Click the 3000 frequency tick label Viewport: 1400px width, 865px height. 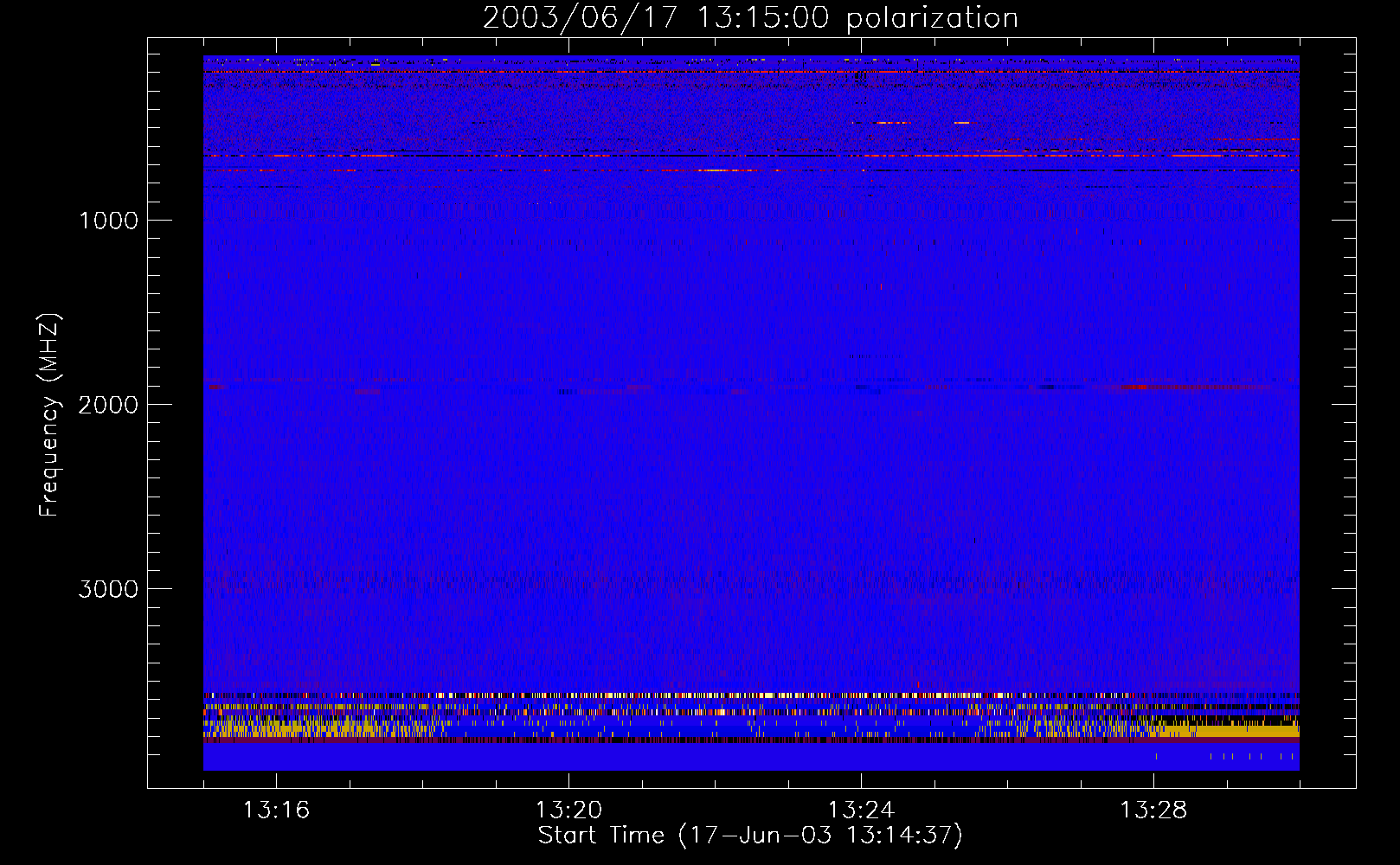(108, 589)
